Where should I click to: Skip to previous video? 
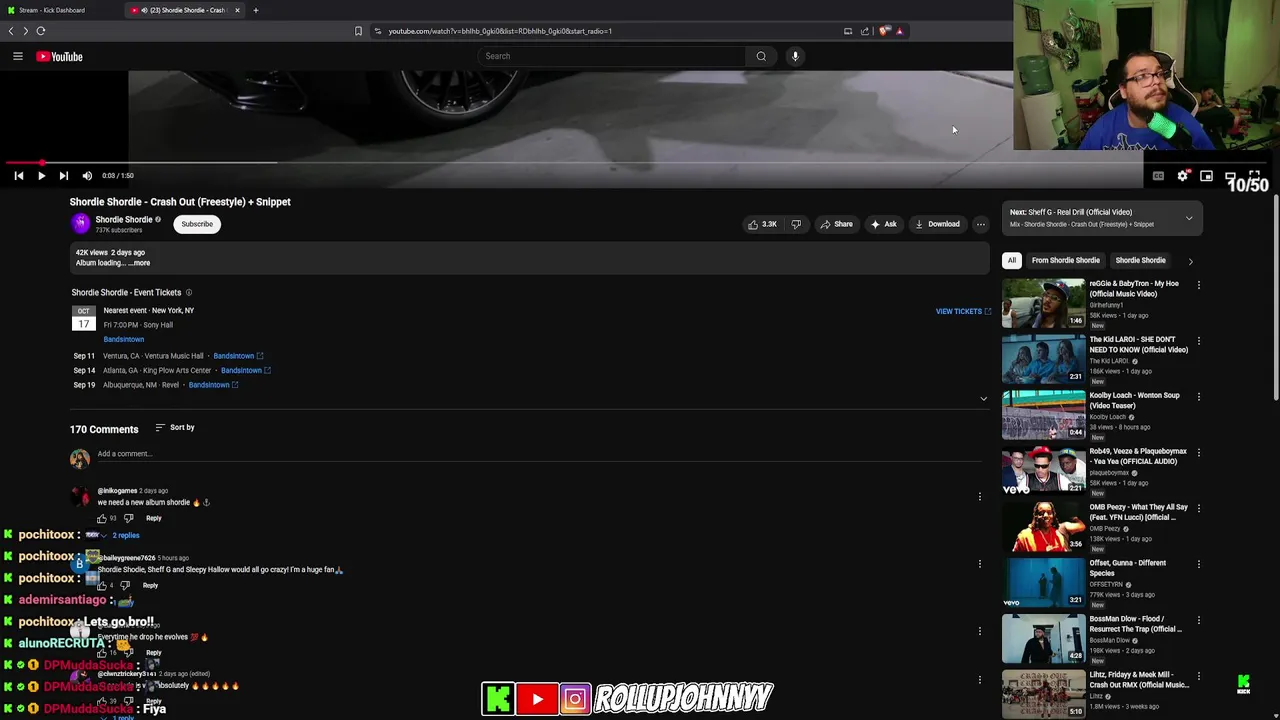18,176
